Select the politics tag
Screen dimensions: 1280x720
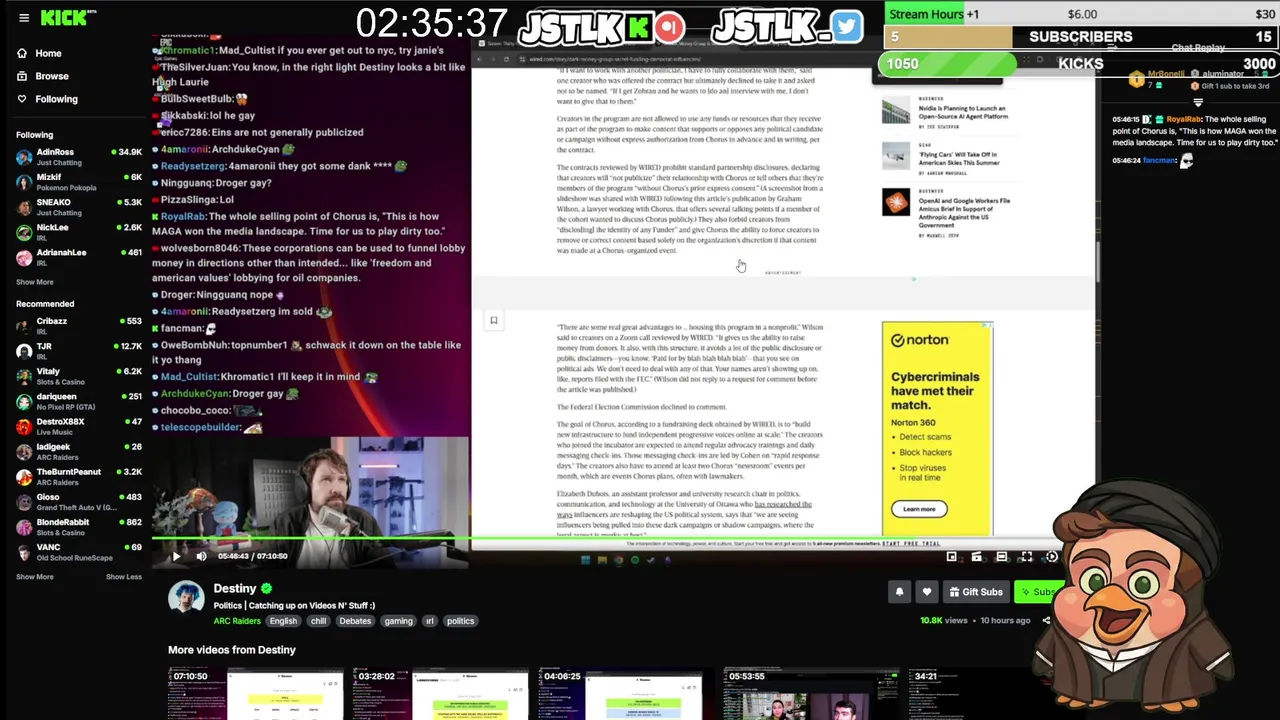tap(461, 621)
